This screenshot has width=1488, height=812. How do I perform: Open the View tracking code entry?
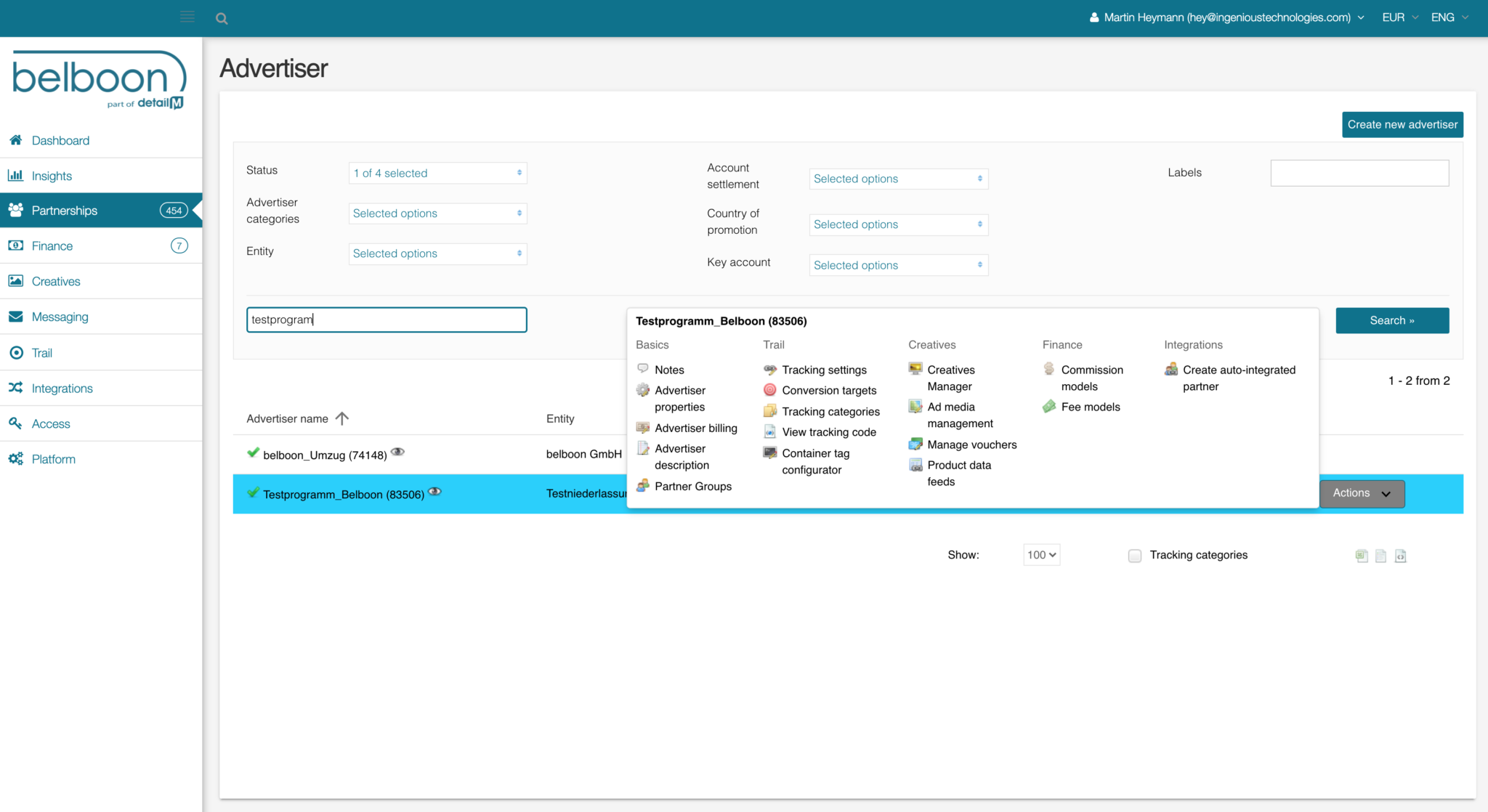[829, 432]
